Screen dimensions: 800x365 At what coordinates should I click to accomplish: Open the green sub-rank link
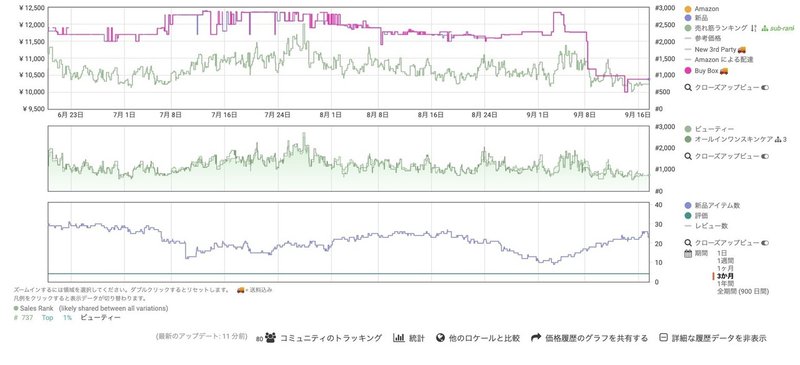(778, 28)
